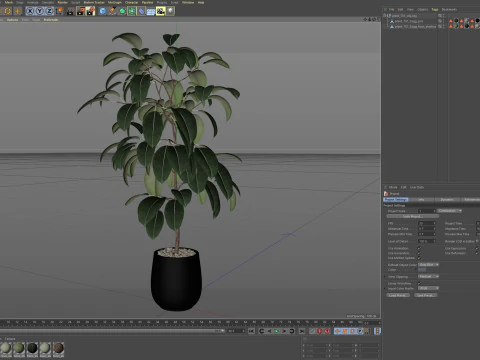Switch to the Dynamics tab in attributes
The height and width of the screenshot is (360, 480).
pos(447,199)
